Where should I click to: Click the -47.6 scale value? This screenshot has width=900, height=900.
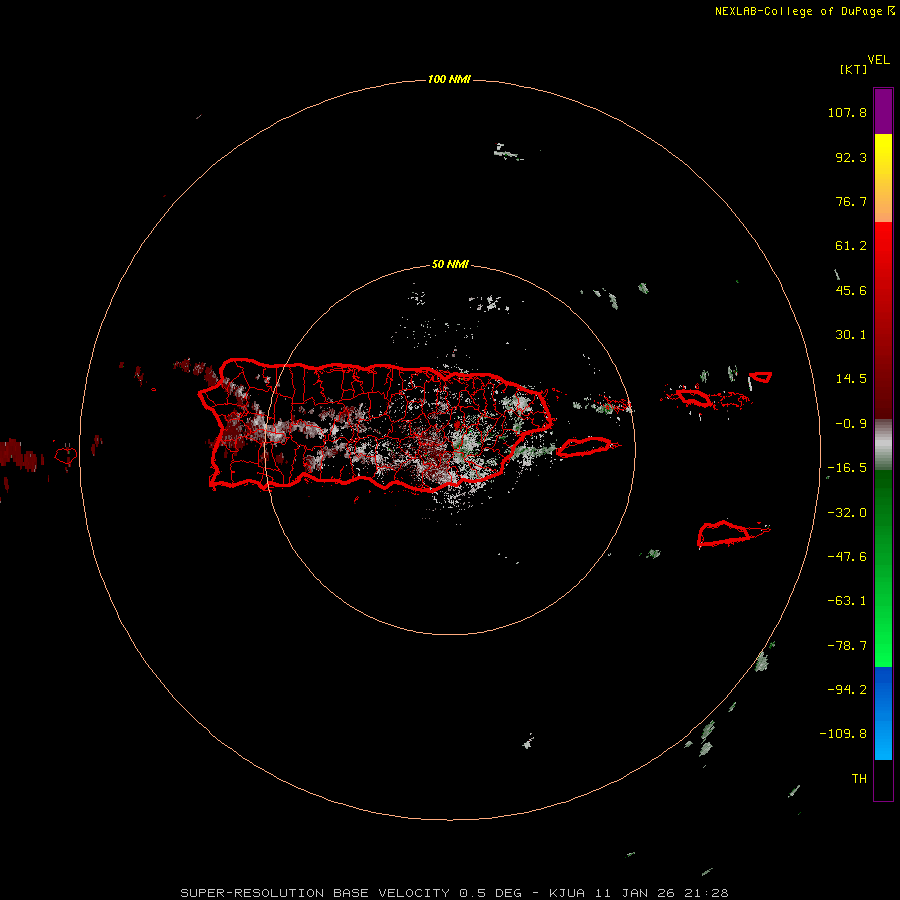847,557
